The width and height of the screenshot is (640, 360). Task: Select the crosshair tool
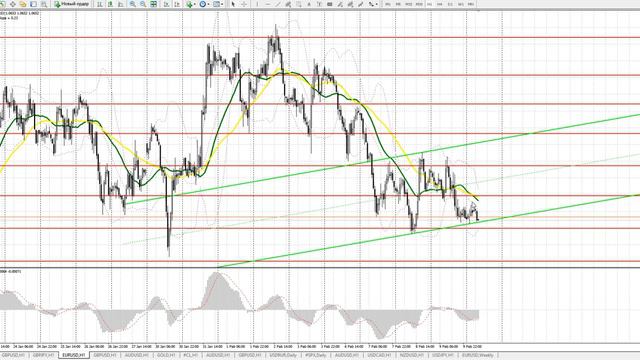244,4
